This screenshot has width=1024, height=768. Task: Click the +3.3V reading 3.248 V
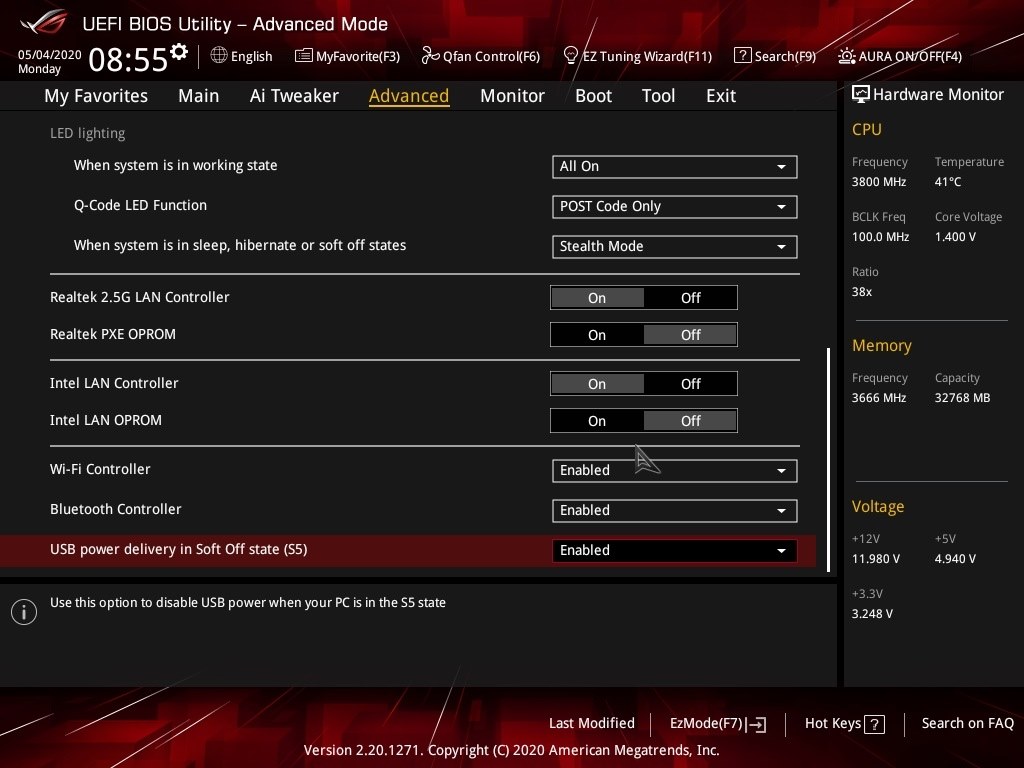872,614
